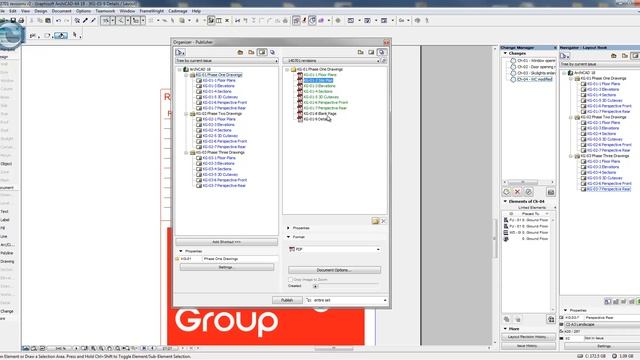Click the slider handle under 'Only image to Zoom'
The image size is (640, 360).
(315, 286)
